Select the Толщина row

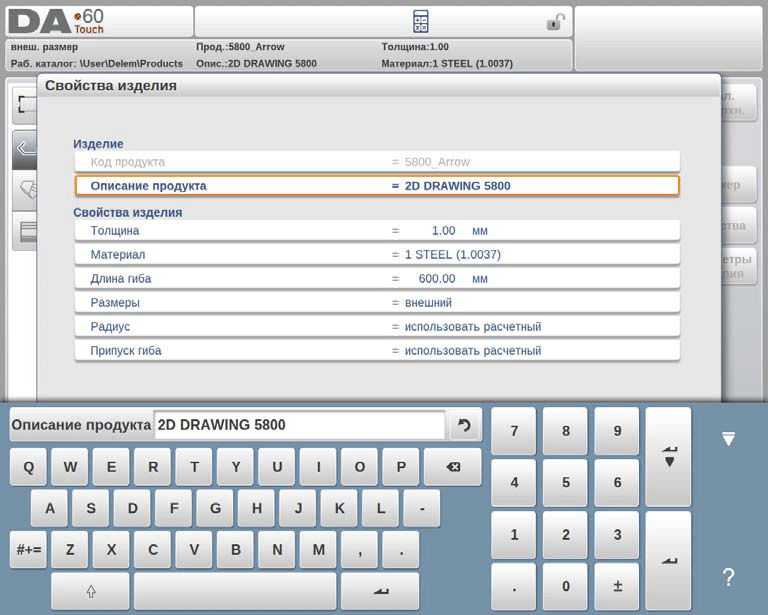(377, 231)
